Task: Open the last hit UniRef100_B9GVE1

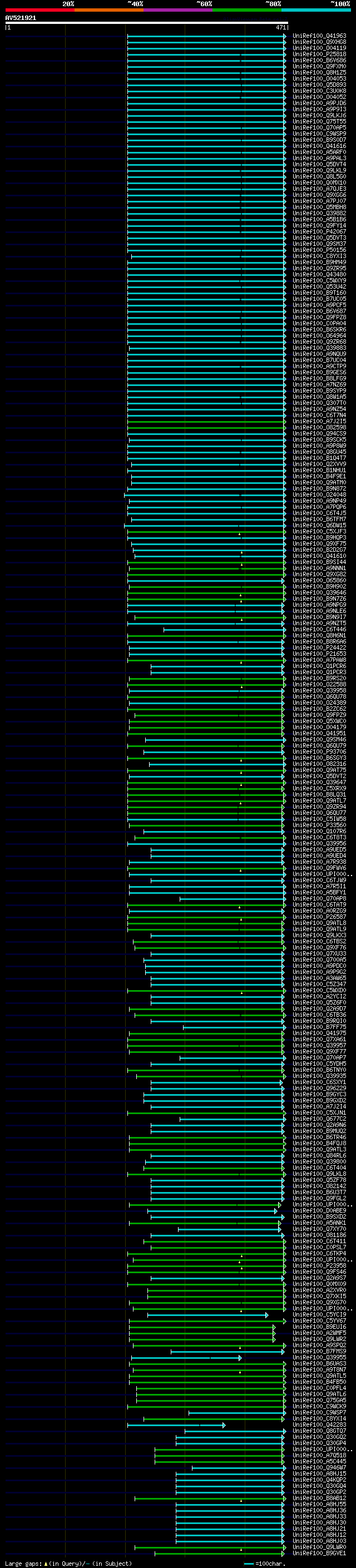Action: click(x=319, y=1554)
